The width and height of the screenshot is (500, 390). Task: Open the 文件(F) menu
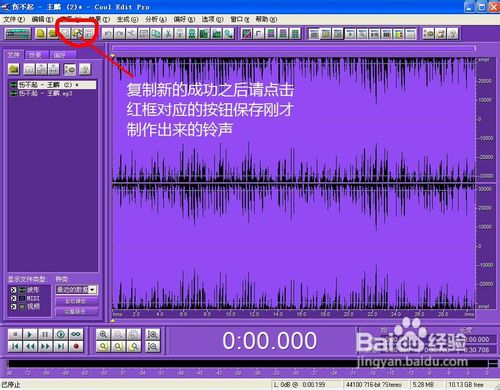(x=14, y=19)
